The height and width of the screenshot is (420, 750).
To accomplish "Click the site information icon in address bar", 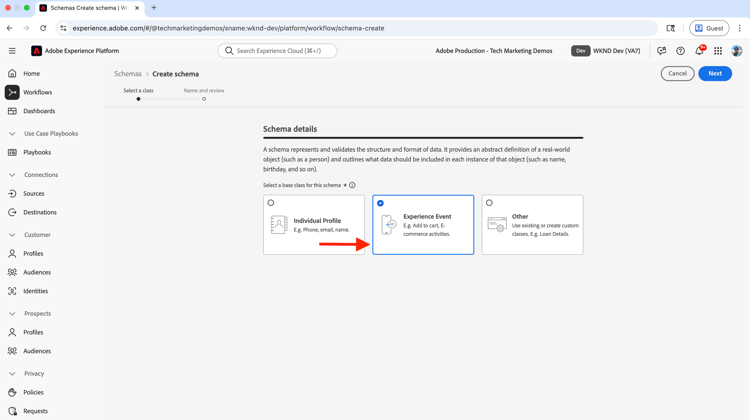I will pyautogui.click(x=63, y=28).
